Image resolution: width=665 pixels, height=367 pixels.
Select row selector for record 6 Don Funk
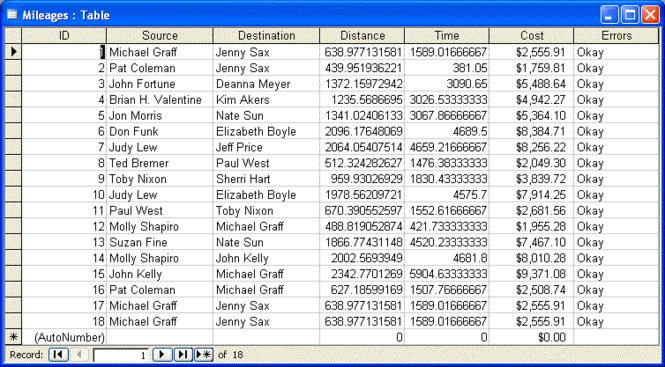[x=13, y=132]
